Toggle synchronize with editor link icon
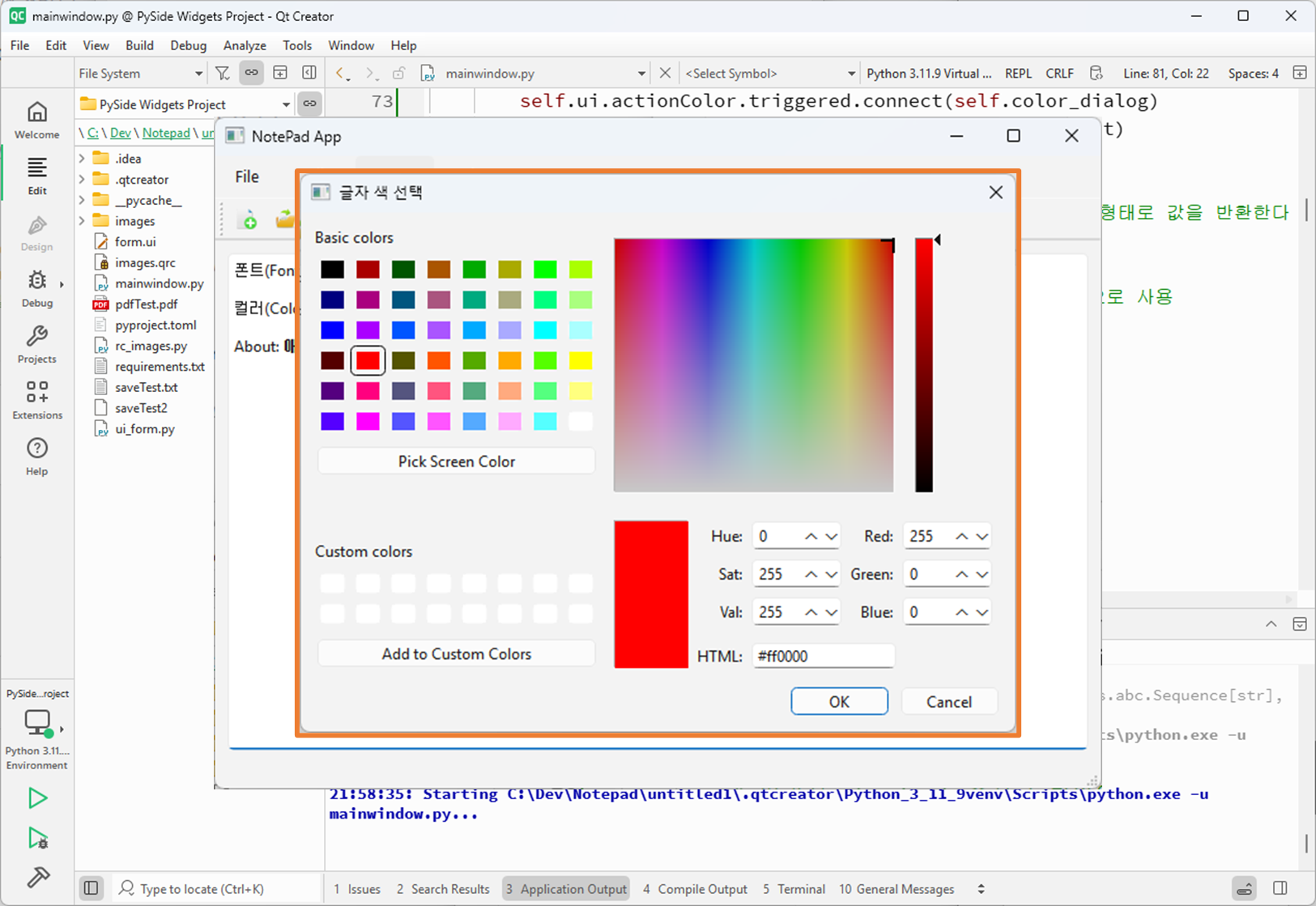Viewport: 1316px width, 906px height. click(252, 73)
